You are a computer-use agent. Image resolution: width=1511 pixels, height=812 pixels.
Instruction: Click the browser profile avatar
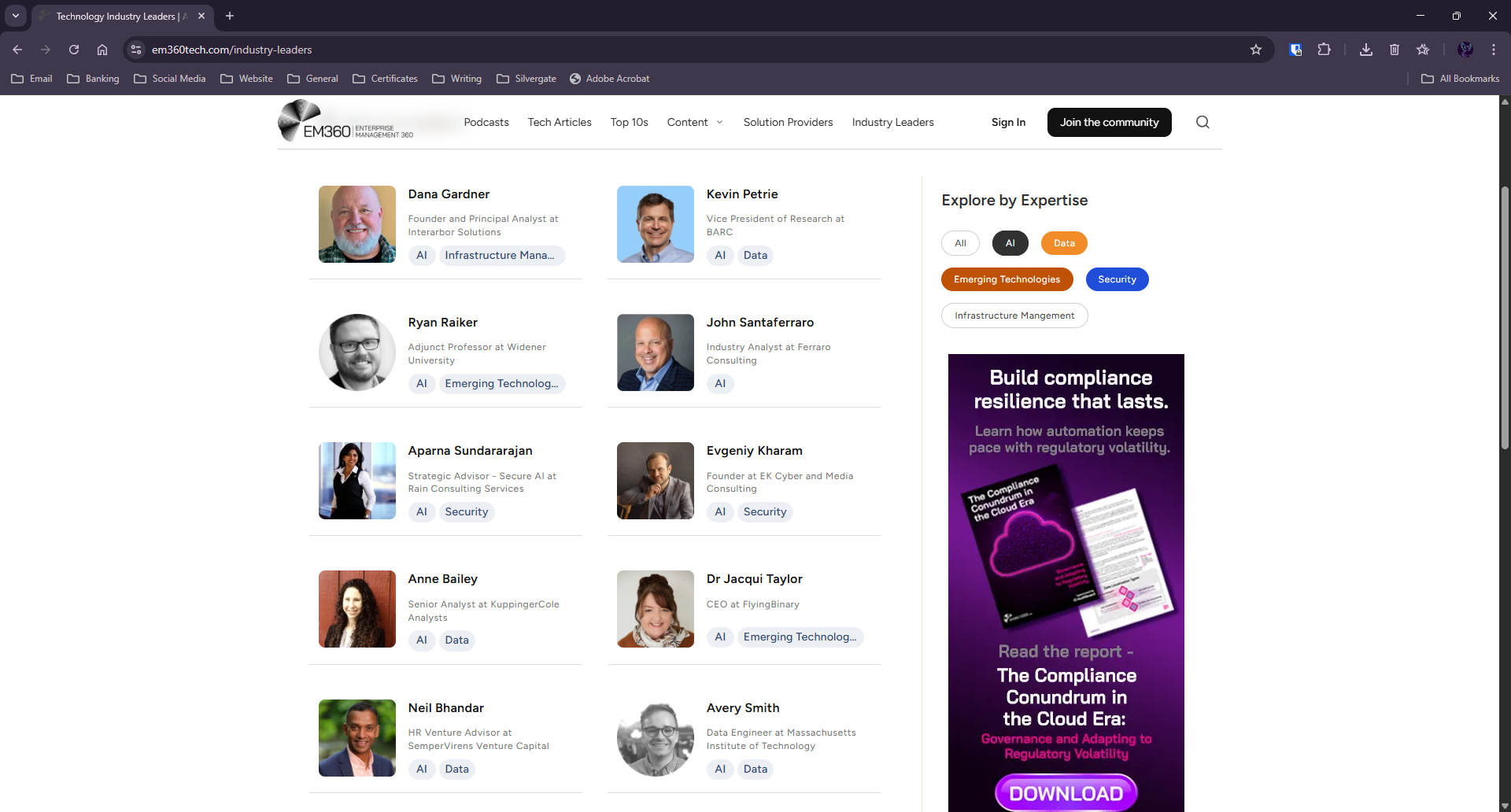[1466, 49]
